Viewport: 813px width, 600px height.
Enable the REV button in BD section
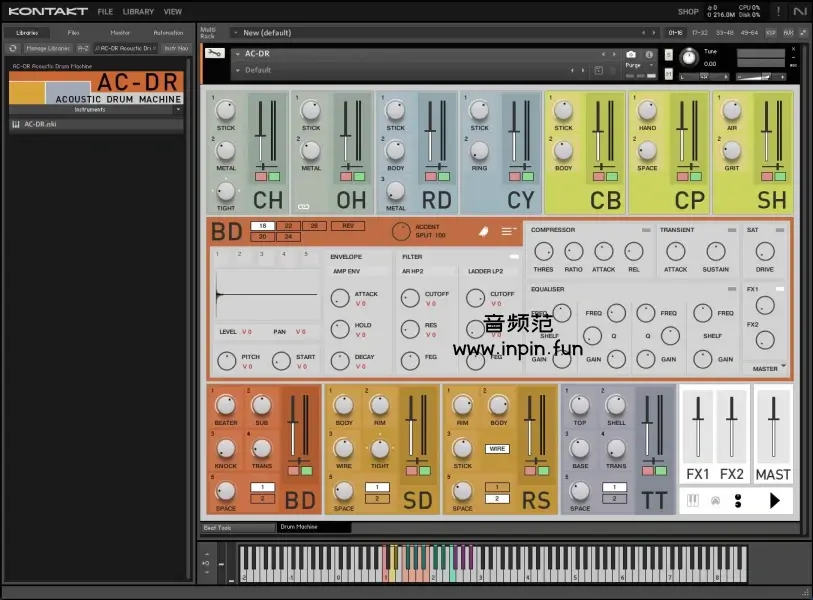click(347, 226)
